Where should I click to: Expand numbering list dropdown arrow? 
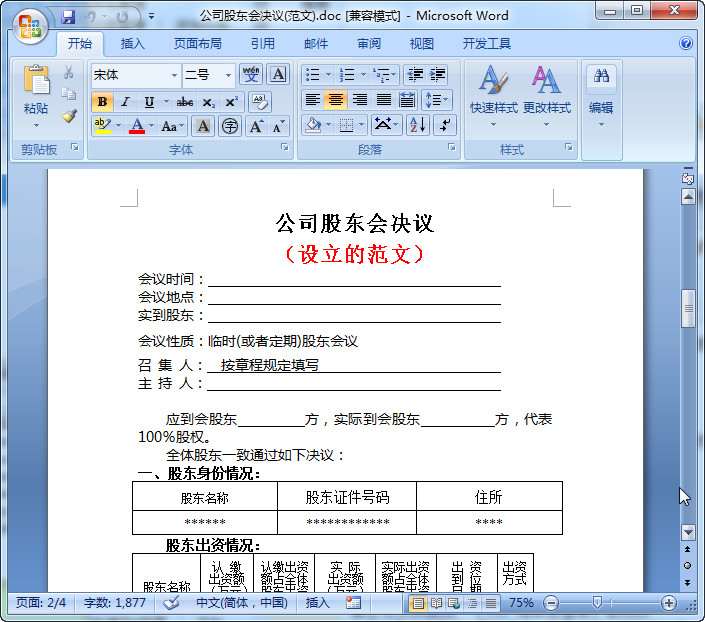pyautogui.click(x=363, y=75)
